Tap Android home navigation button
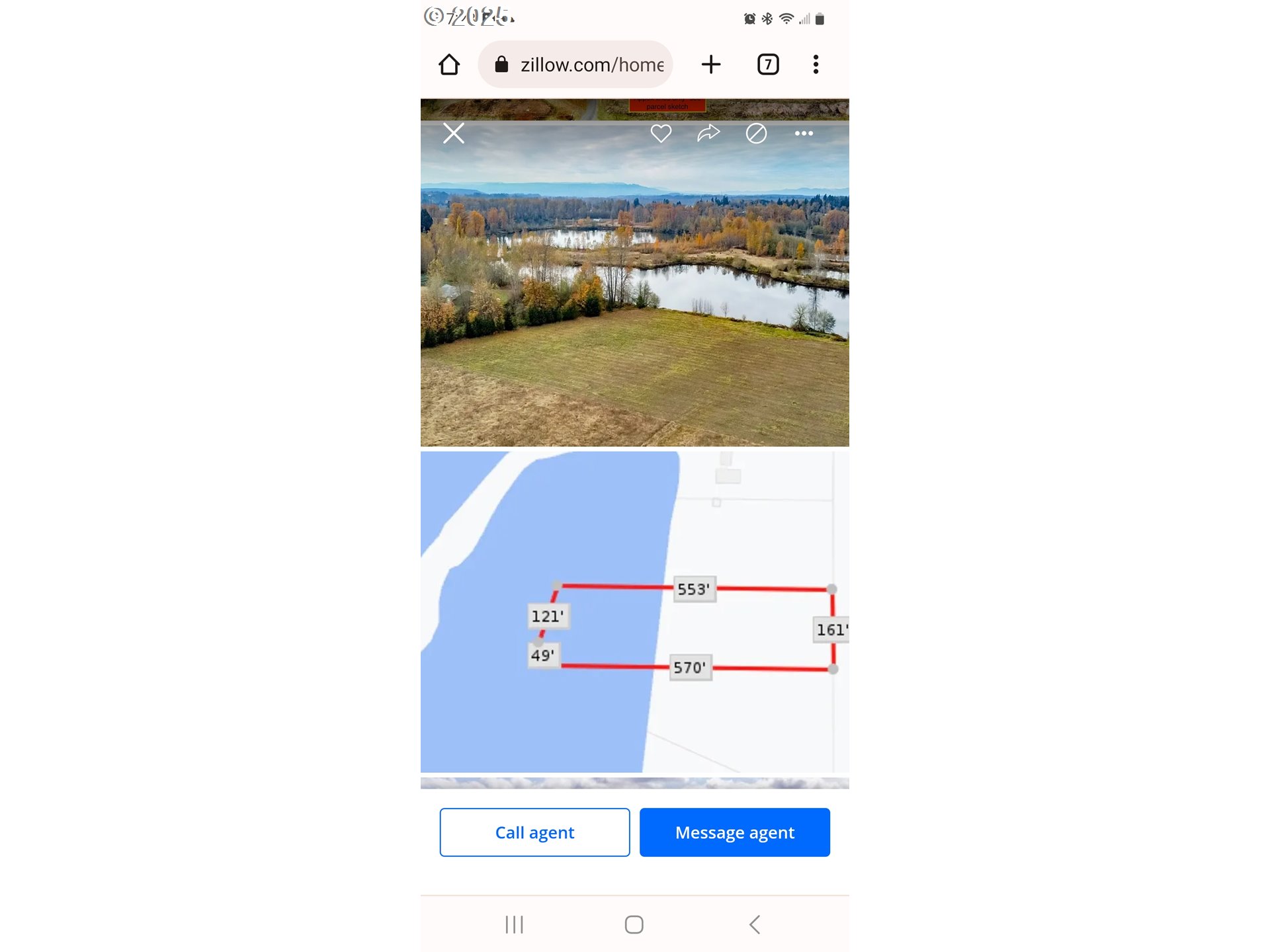 tap(634, 924)
